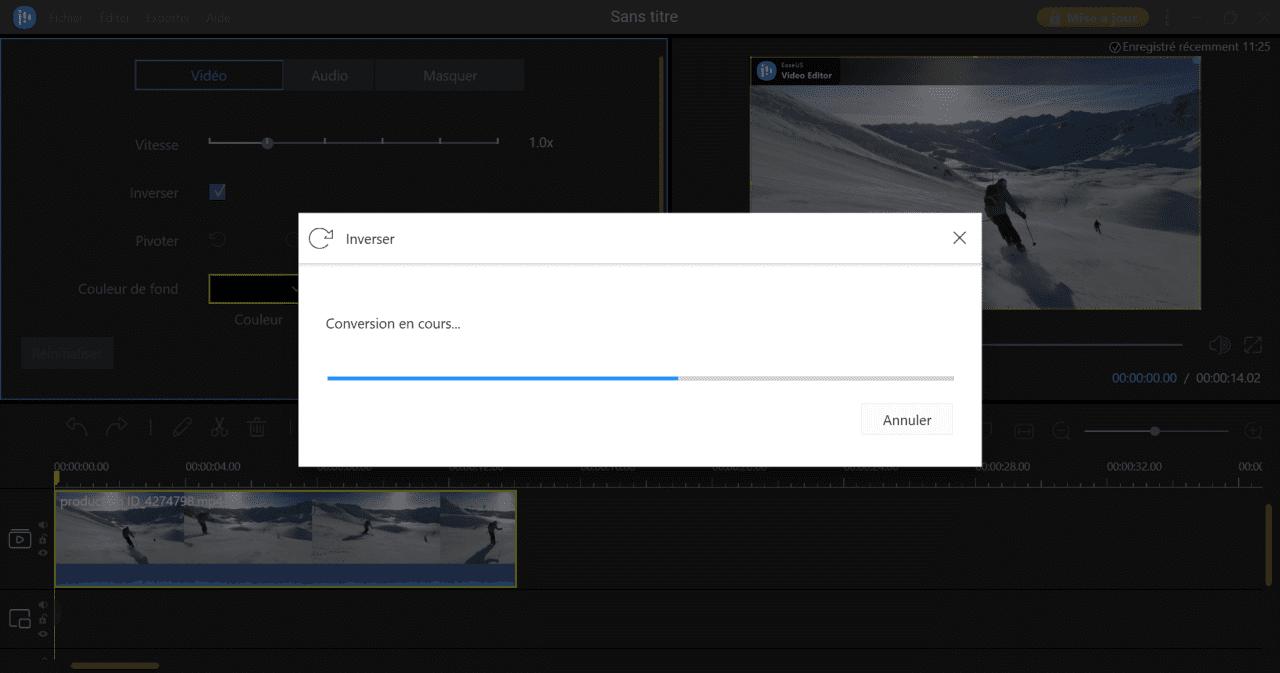Open the Couleur de fond dropdown
This screenshot has height=673, width=1280.
(255, 288)
